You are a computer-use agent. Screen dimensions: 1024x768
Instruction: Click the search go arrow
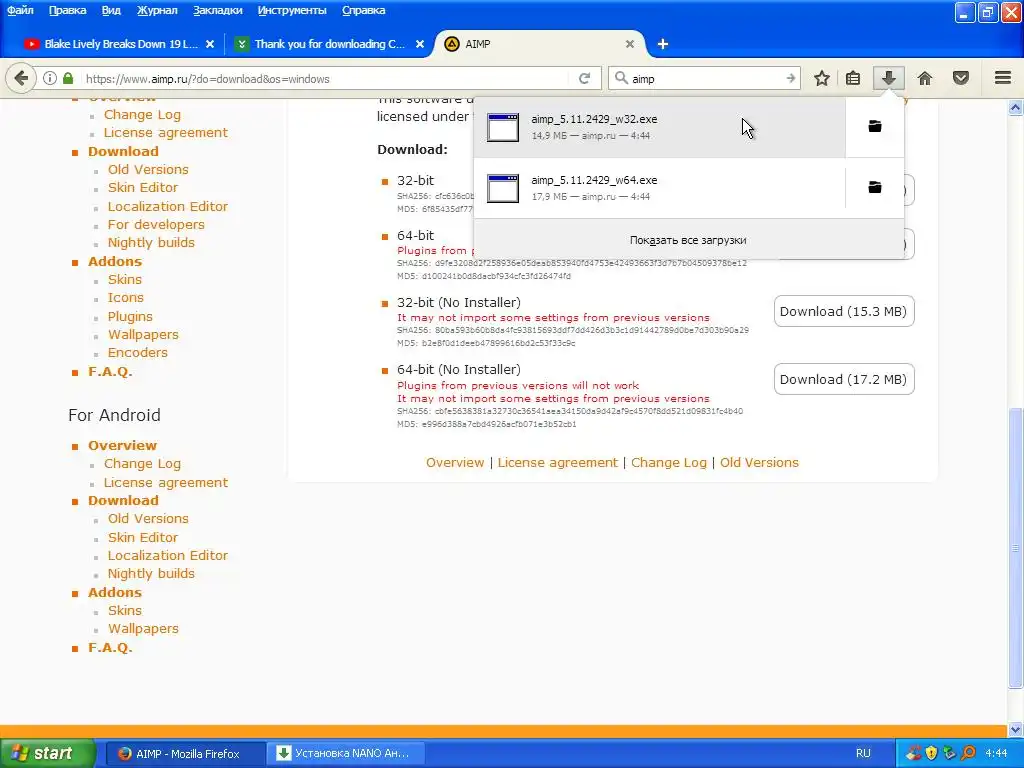click(x=791, y=78)
